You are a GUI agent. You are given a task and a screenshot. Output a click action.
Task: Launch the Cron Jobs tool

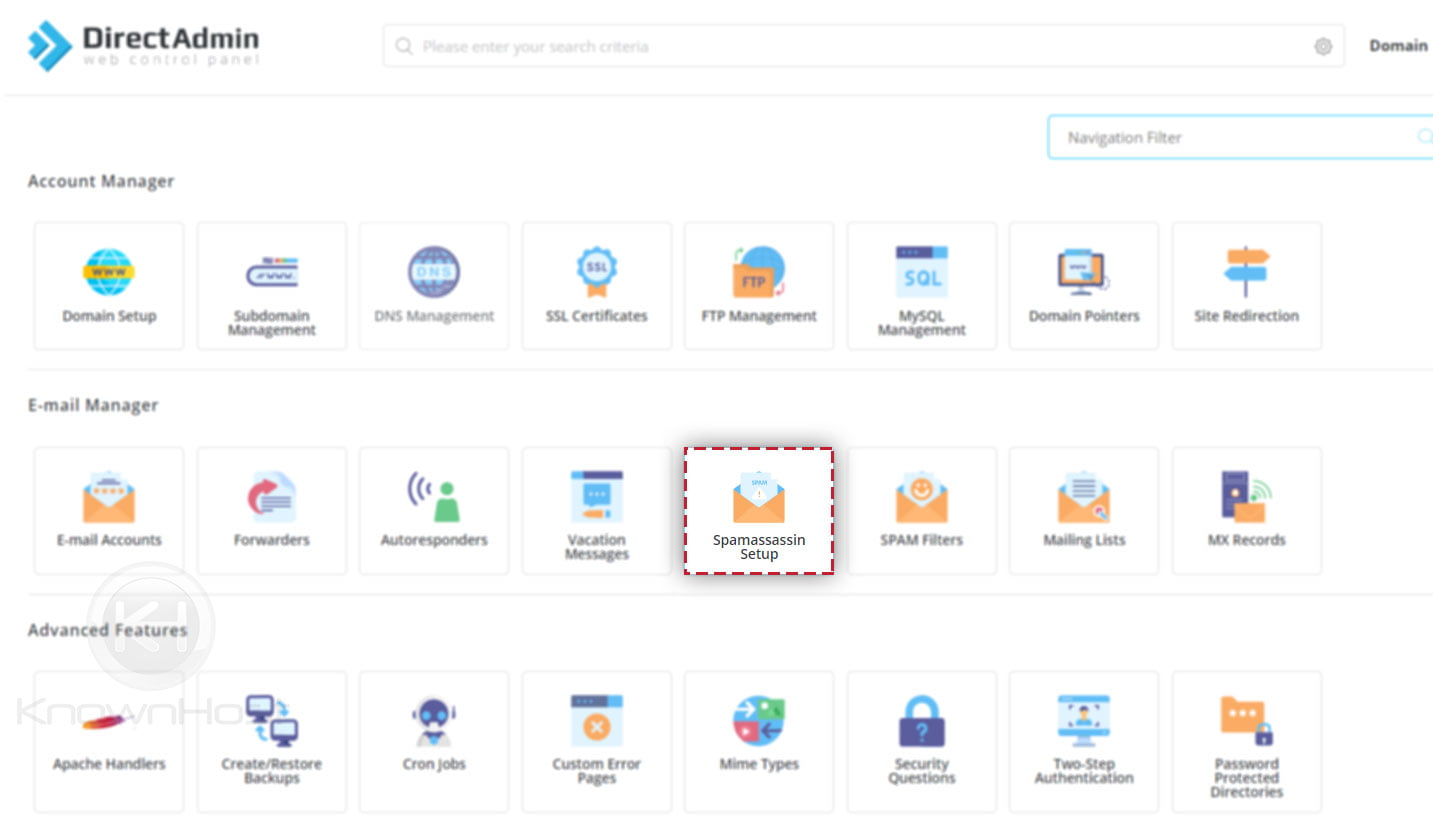pyautogui.click(x=433, y=740)
